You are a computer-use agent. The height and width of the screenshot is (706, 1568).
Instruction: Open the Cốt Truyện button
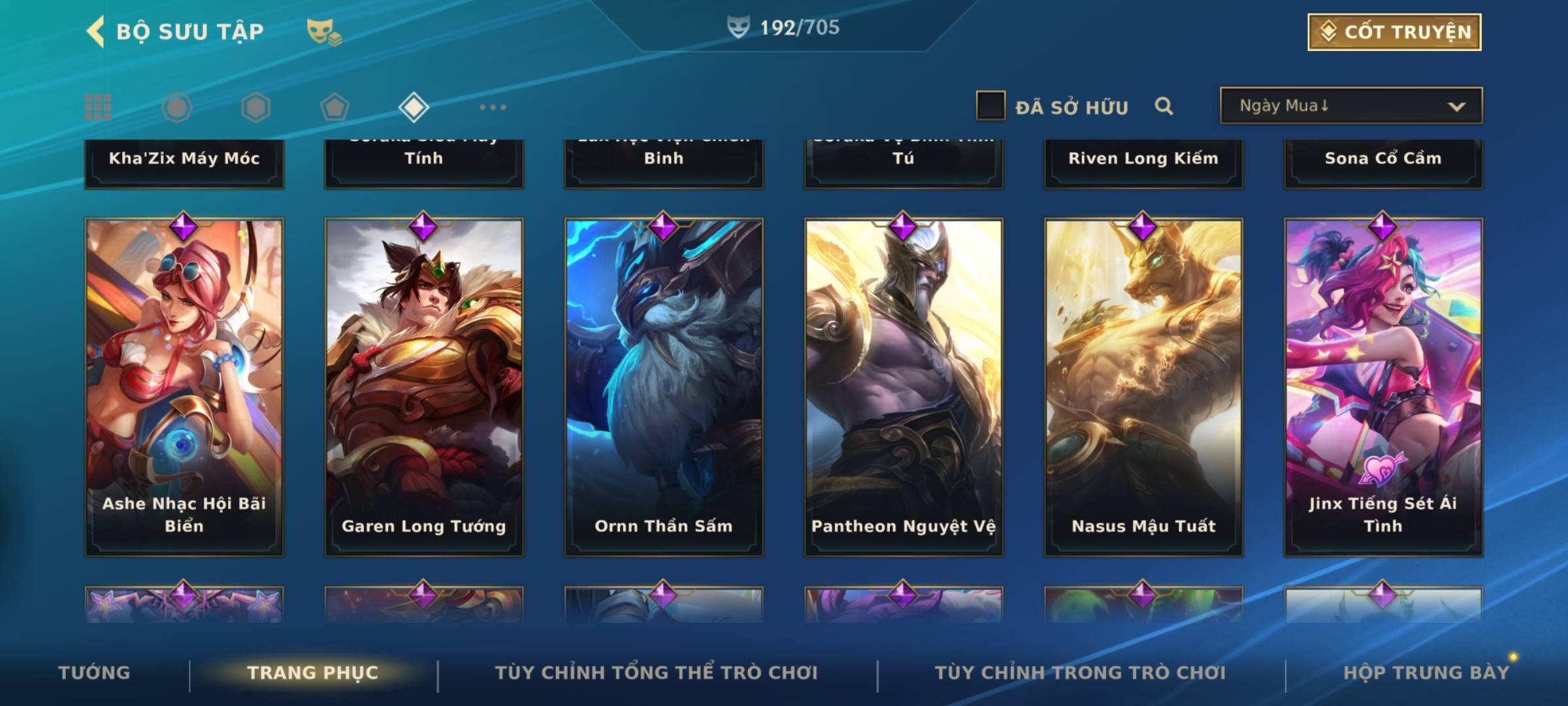coord(1394,32)
